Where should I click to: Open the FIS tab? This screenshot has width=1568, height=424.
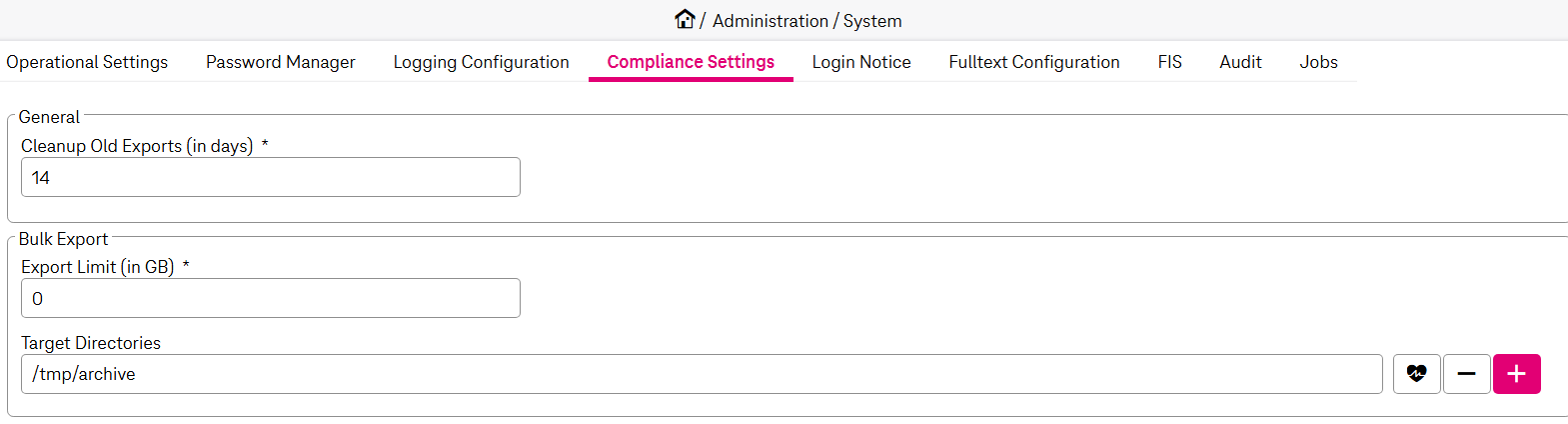(x=1169, y=62)
